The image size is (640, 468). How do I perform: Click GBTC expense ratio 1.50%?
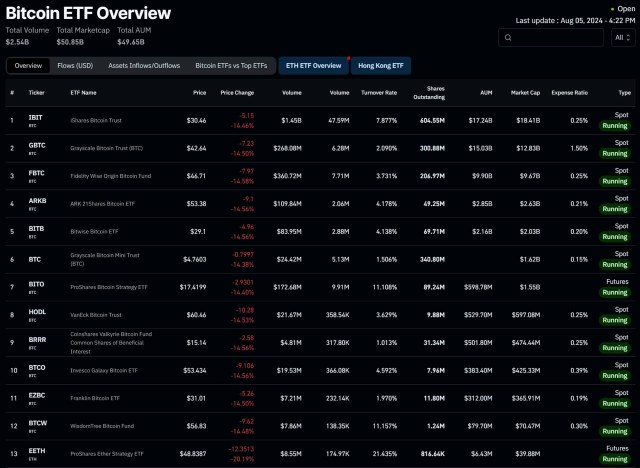[579, 148]
